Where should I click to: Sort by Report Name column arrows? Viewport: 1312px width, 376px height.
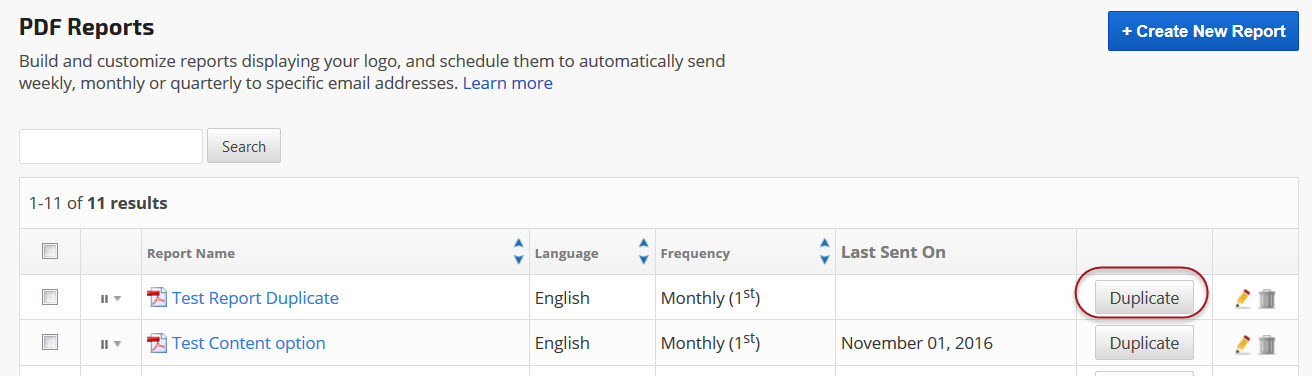(x=518, y=252)
